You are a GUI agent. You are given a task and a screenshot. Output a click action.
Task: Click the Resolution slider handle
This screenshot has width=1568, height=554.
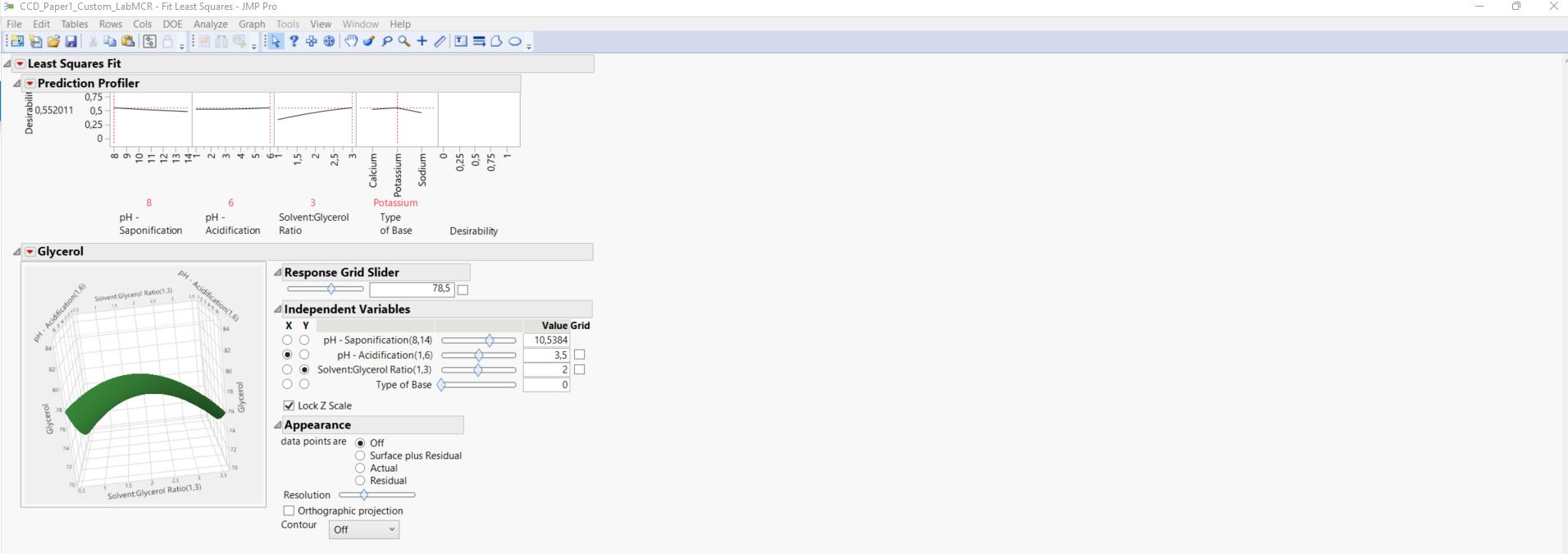pyautogui.click(x=364, y=495)
